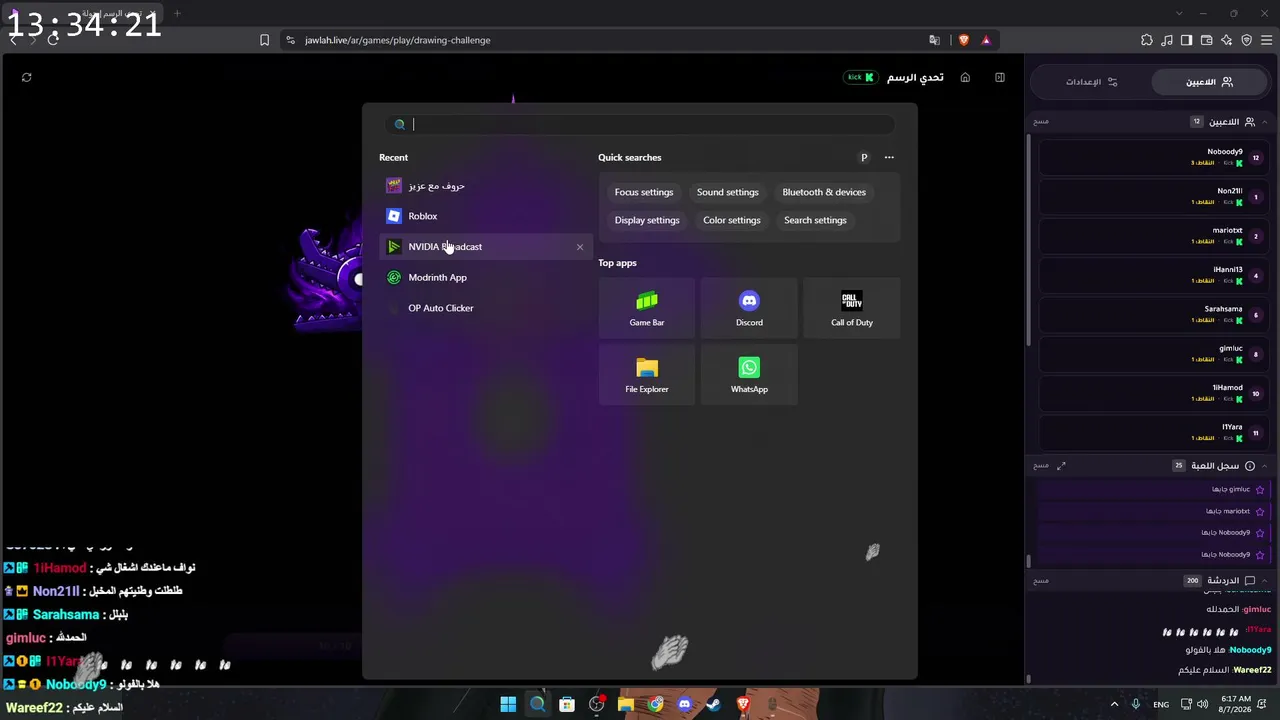Open Steam from the taskbar
This screenshot has width=1280, height=720.
(713, 705)
